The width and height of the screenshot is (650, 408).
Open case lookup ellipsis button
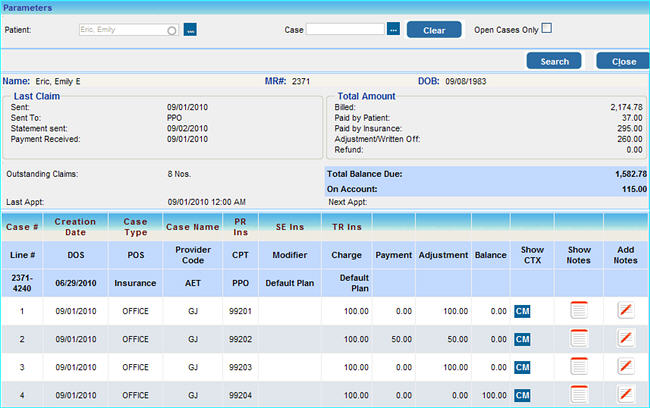tap(393, 29)
